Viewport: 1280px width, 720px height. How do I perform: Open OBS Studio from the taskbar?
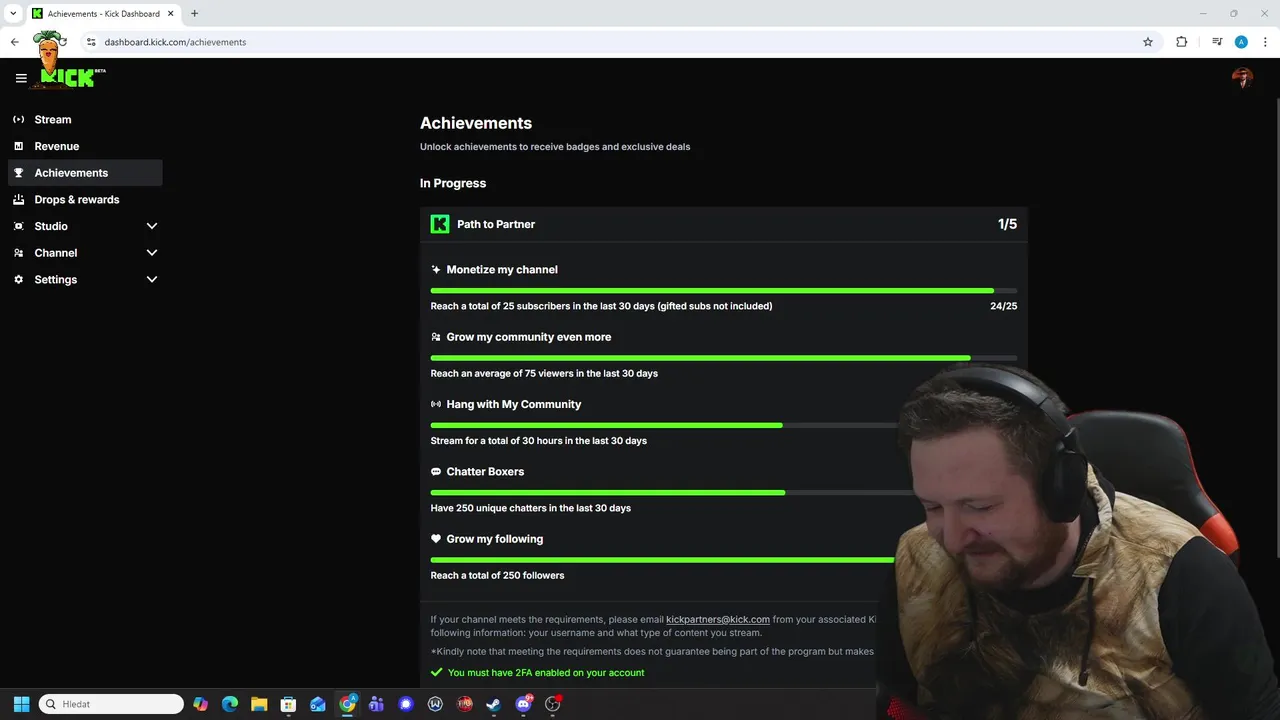pyautogui.click(x=553, y=704)
